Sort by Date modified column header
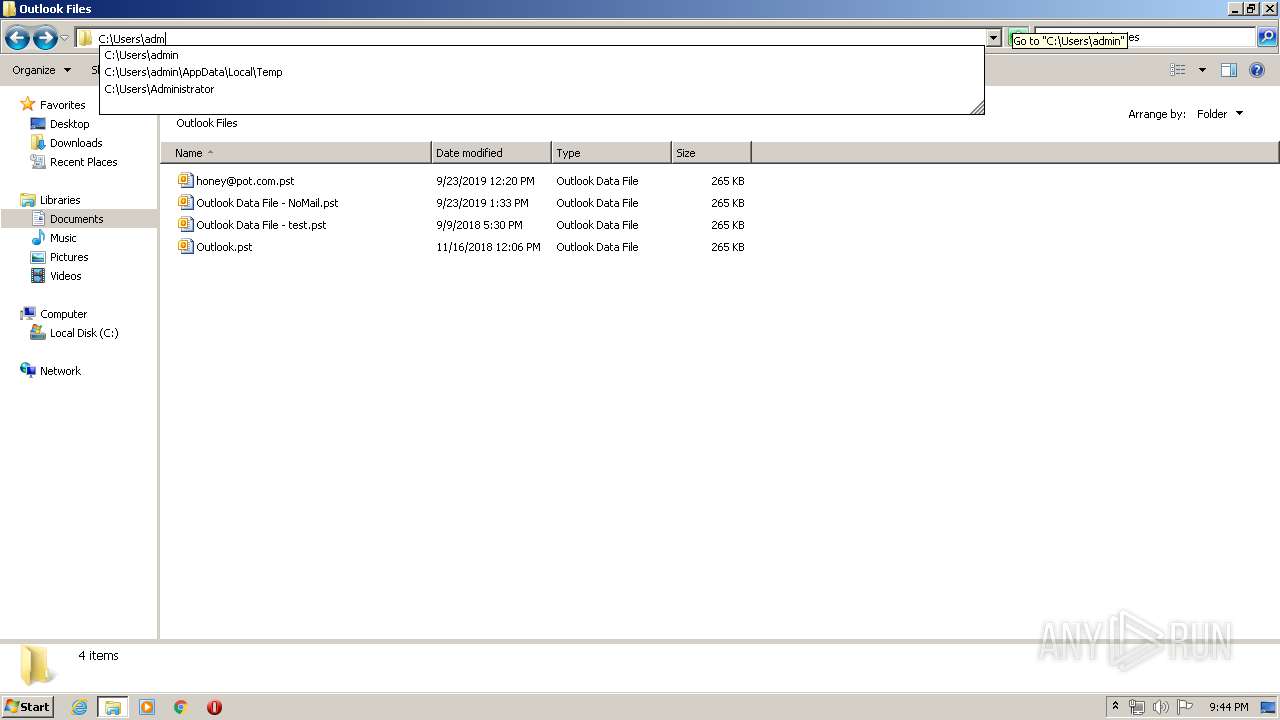The height and width of the screenshot is (720, 1280). (x=491, y=153)
